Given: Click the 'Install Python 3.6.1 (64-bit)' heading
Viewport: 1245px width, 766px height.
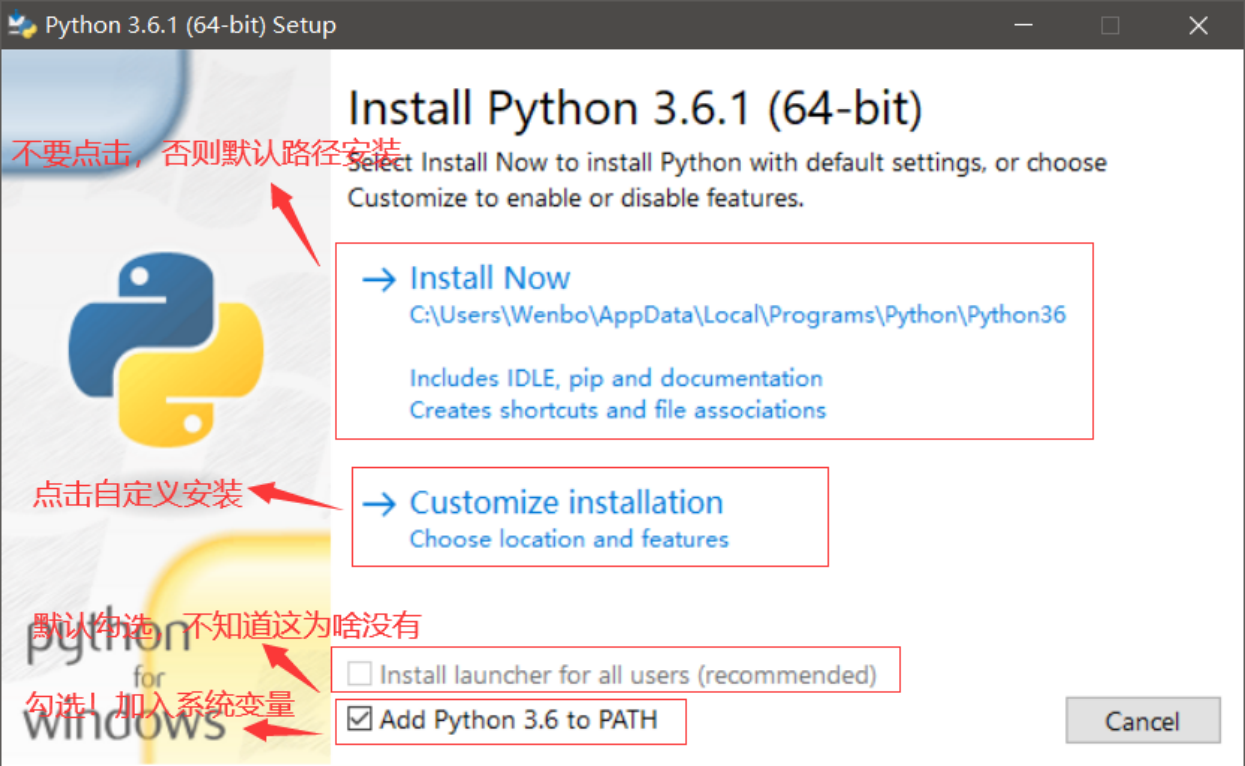Looking at the screenshot, I should 635,108.
